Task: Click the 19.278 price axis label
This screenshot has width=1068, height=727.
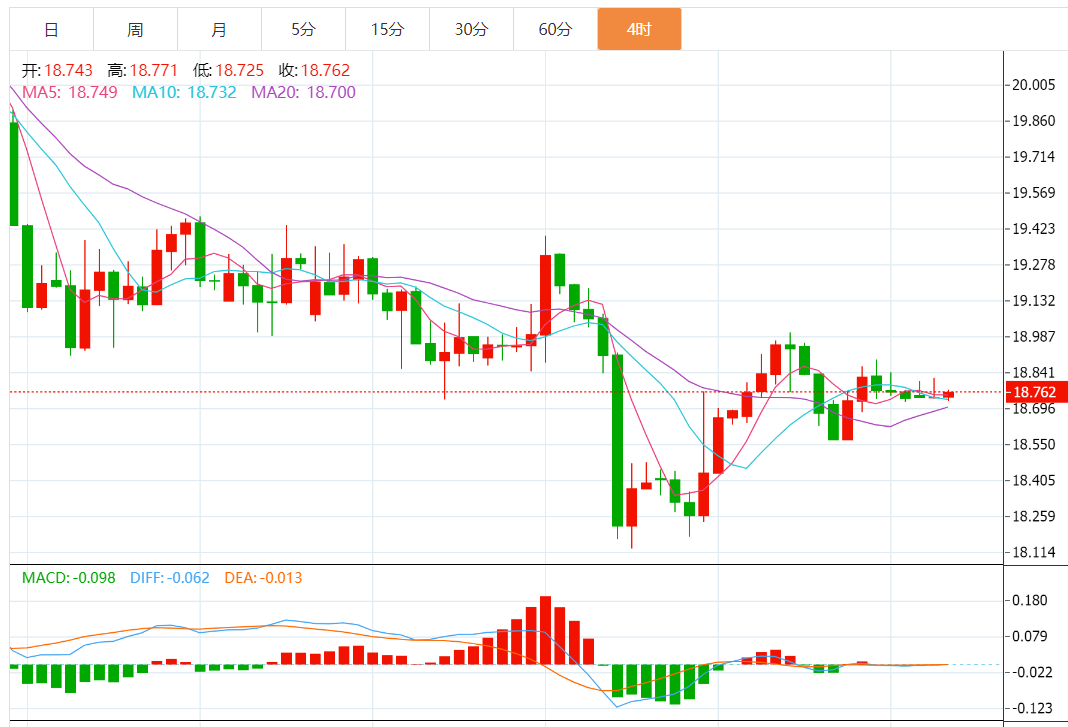Action: tap(1033, 264)
